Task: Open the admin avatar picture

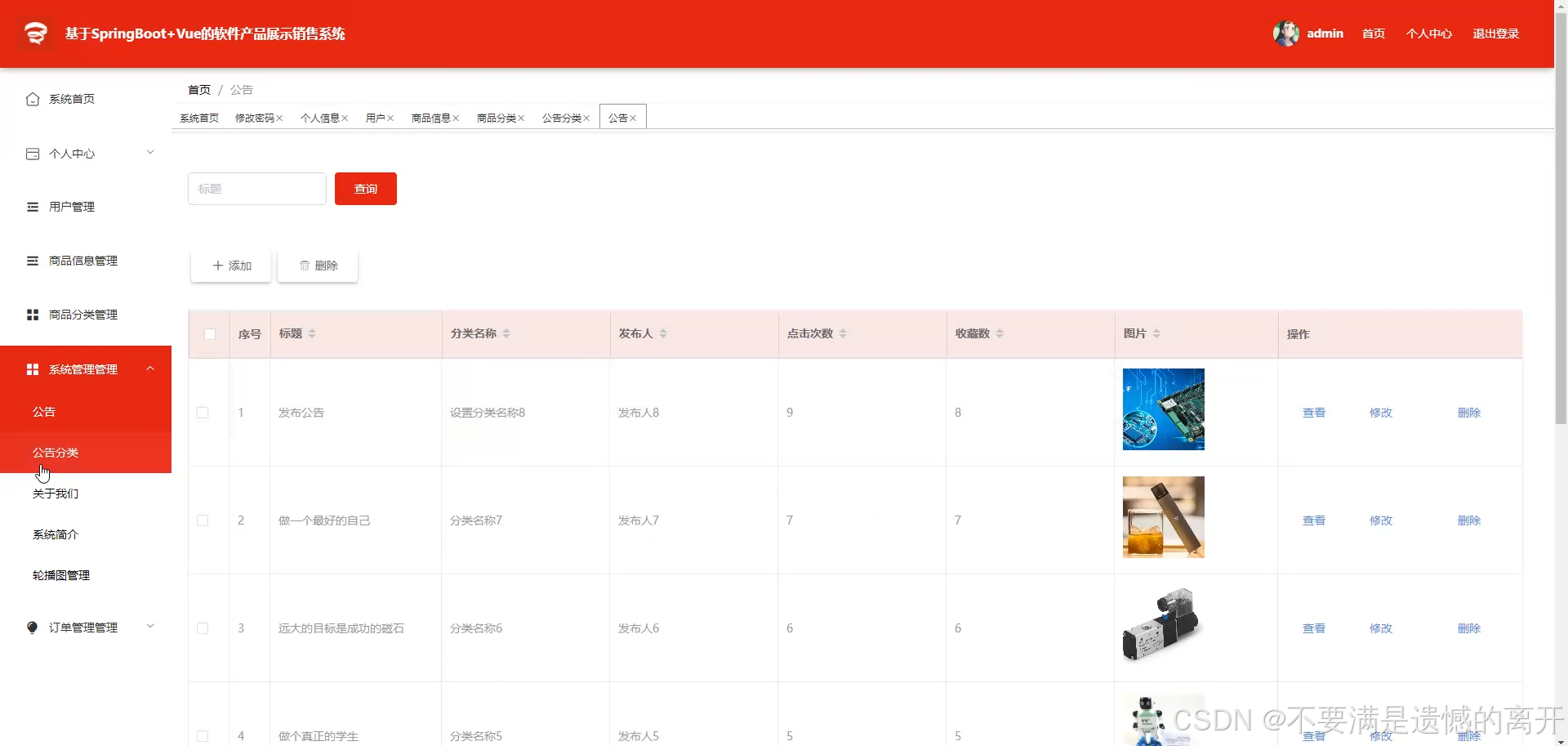Action: [1286, 34]
